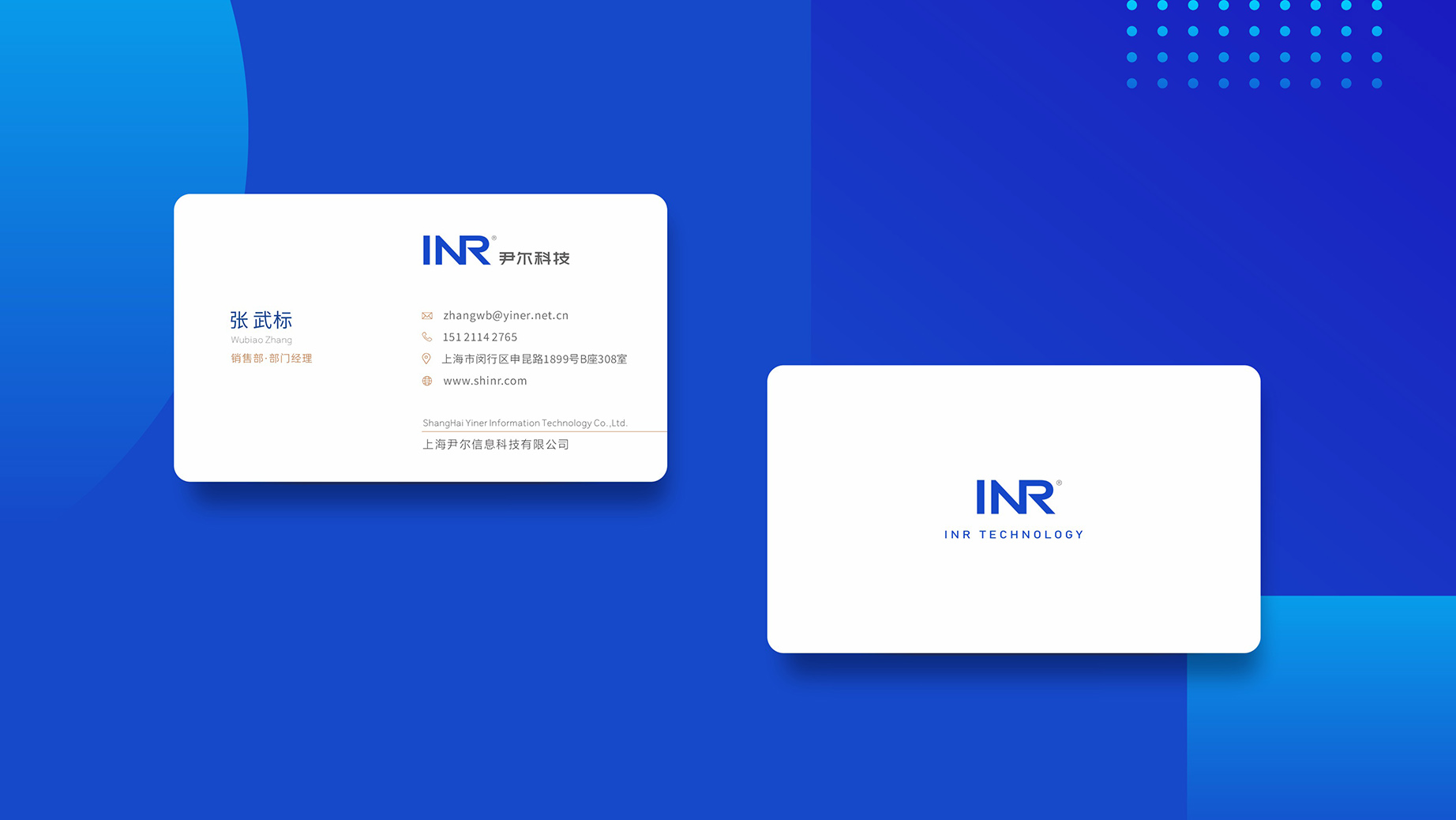The height and width of the screenshot is (820, 1456).
Task: Click the globe website icon
Action: point(427,381)
